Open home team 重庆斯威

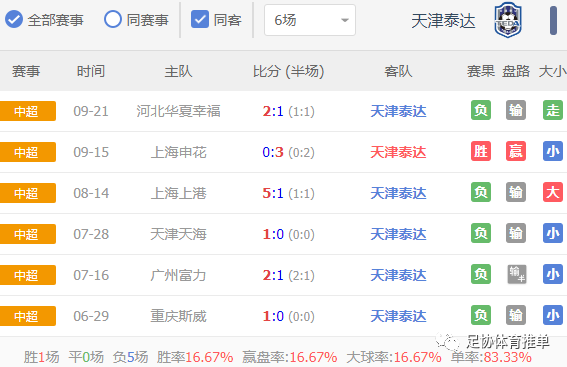(x=178, y=316)
